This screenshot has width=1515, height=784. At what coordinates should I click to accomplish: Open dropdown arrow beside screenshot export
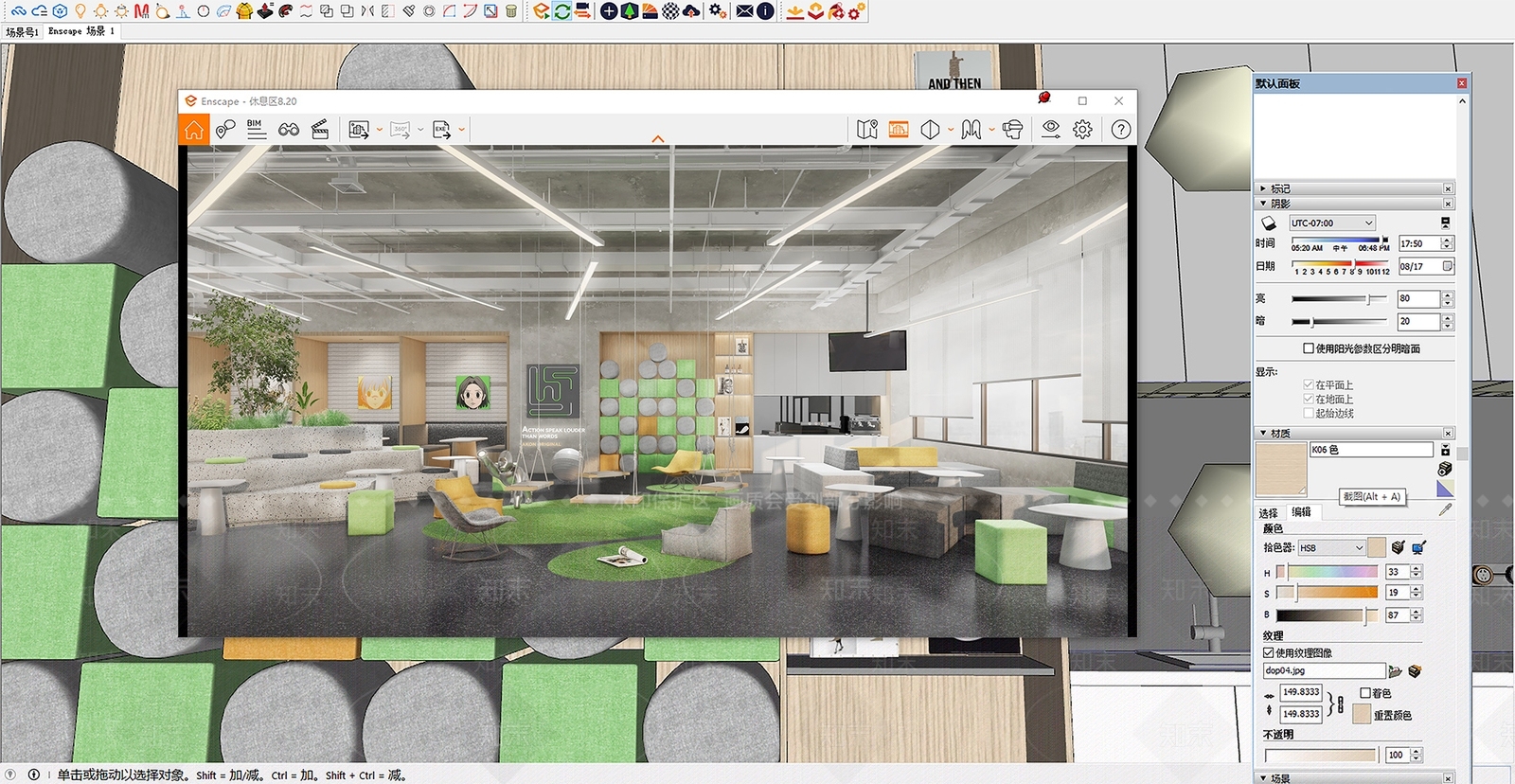point(380,130)
